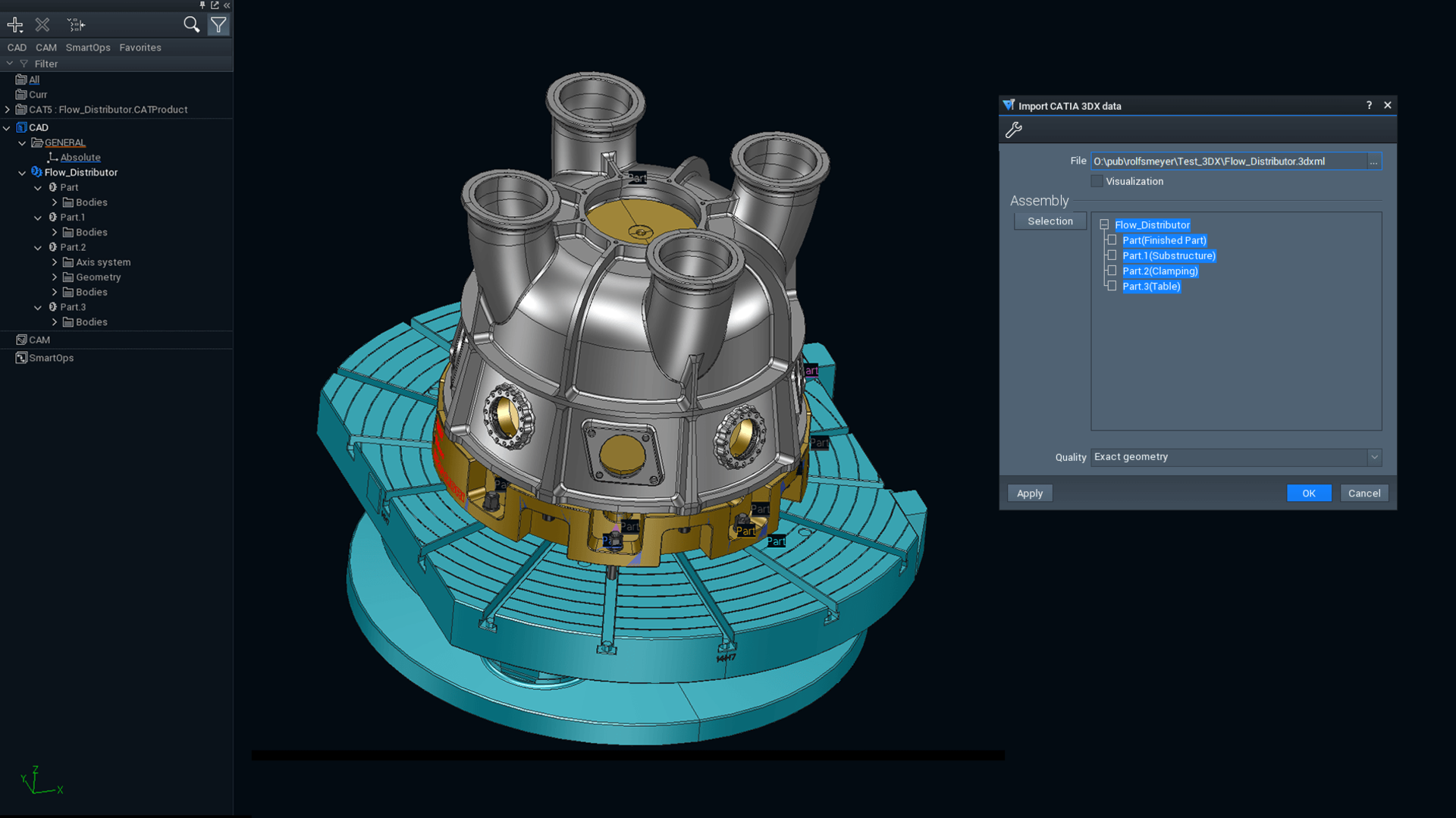Click the part icon next to Part.2

tap(53, 247)
